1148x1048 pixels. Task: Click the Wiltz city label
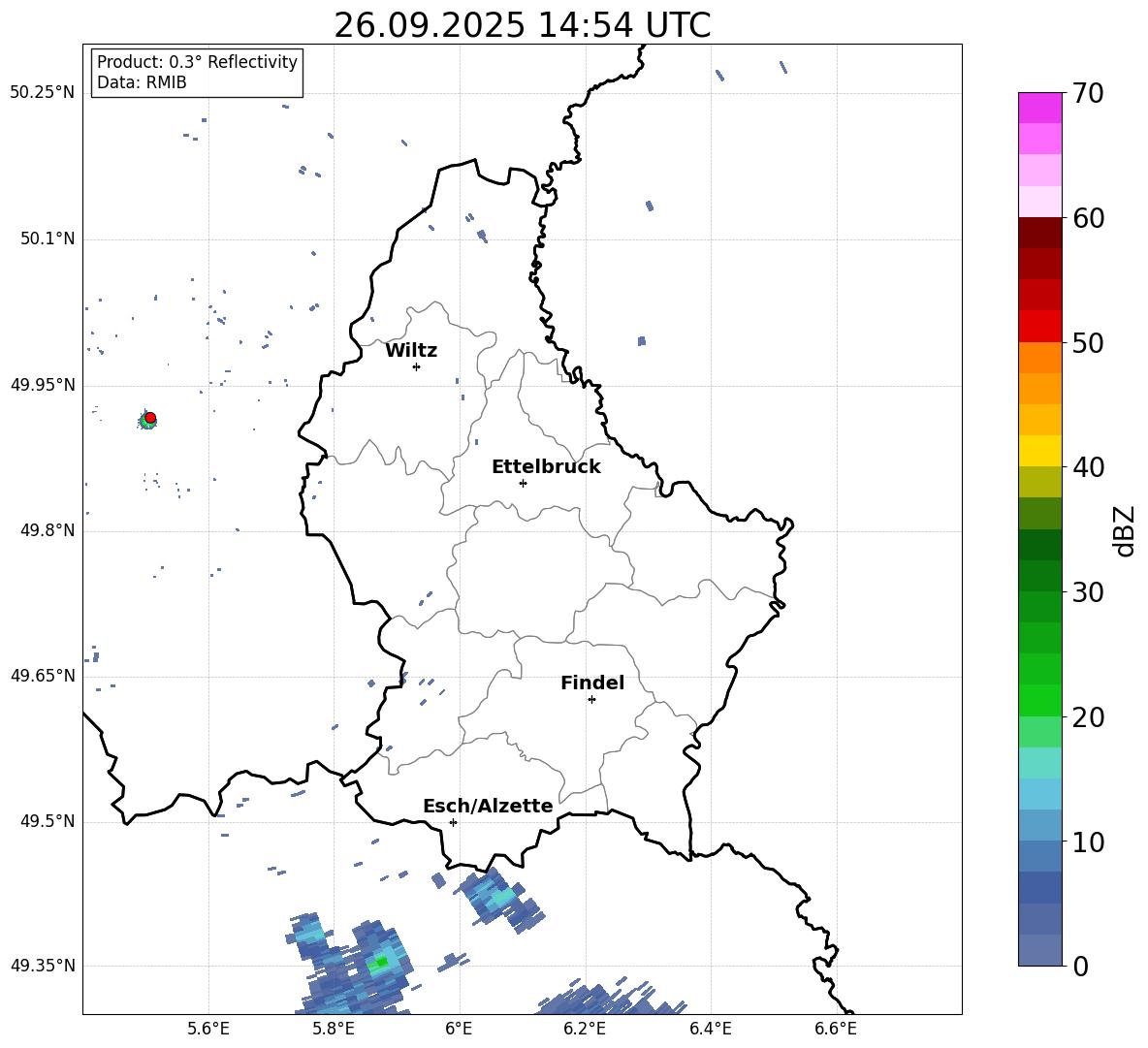pyautogui.click(x=411, y=350)
